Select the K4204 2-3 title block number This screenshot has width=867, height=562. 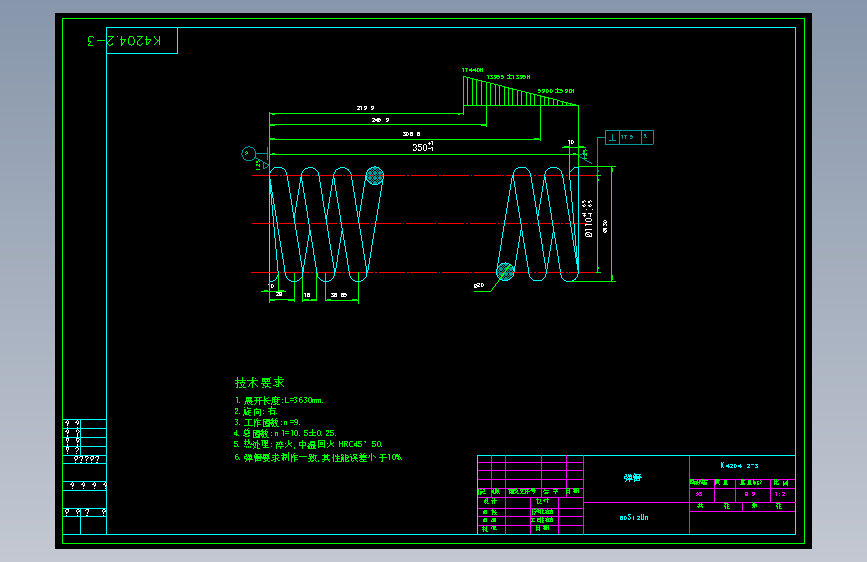click(x=739, y=465)
